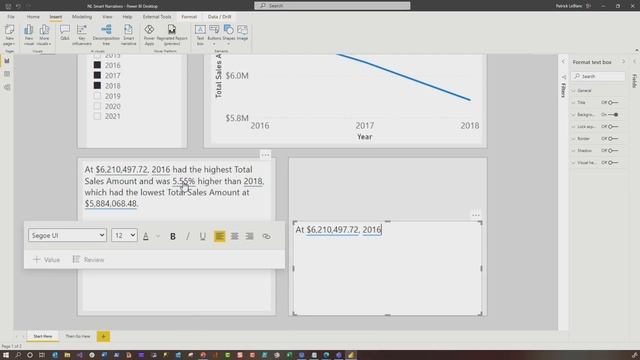Switch to Model view in left sidebar
The height and width of the screenshot is (360, 640).
(x=7, y=87)
